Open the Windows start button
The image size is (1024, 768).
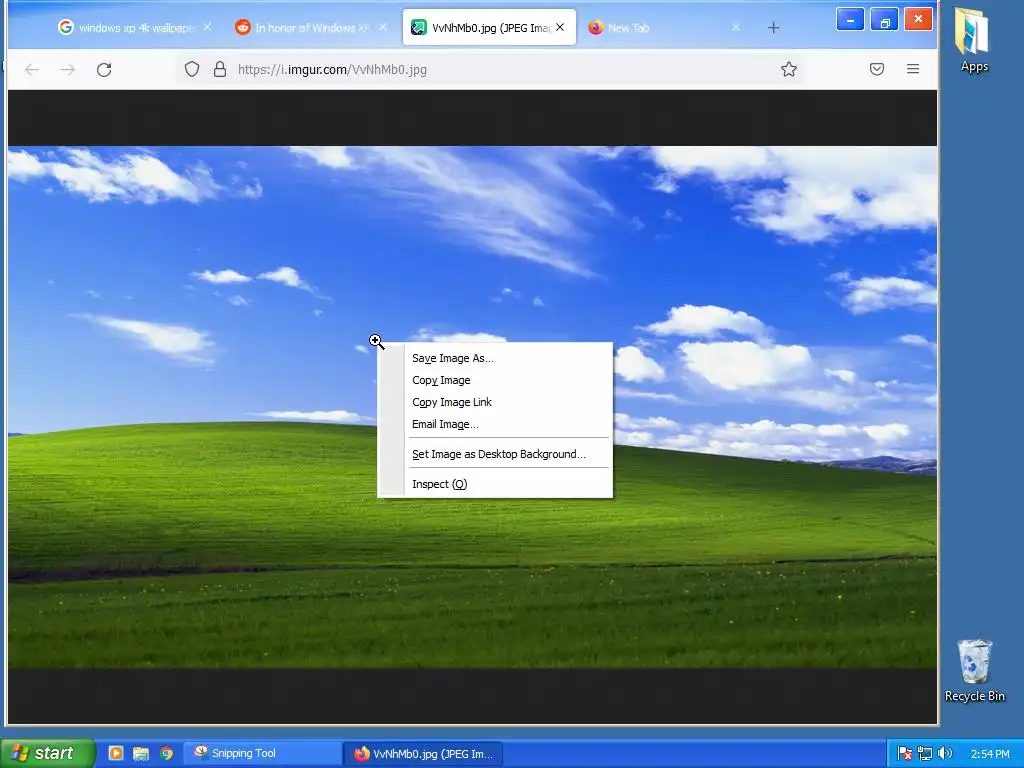click(47, 753)
